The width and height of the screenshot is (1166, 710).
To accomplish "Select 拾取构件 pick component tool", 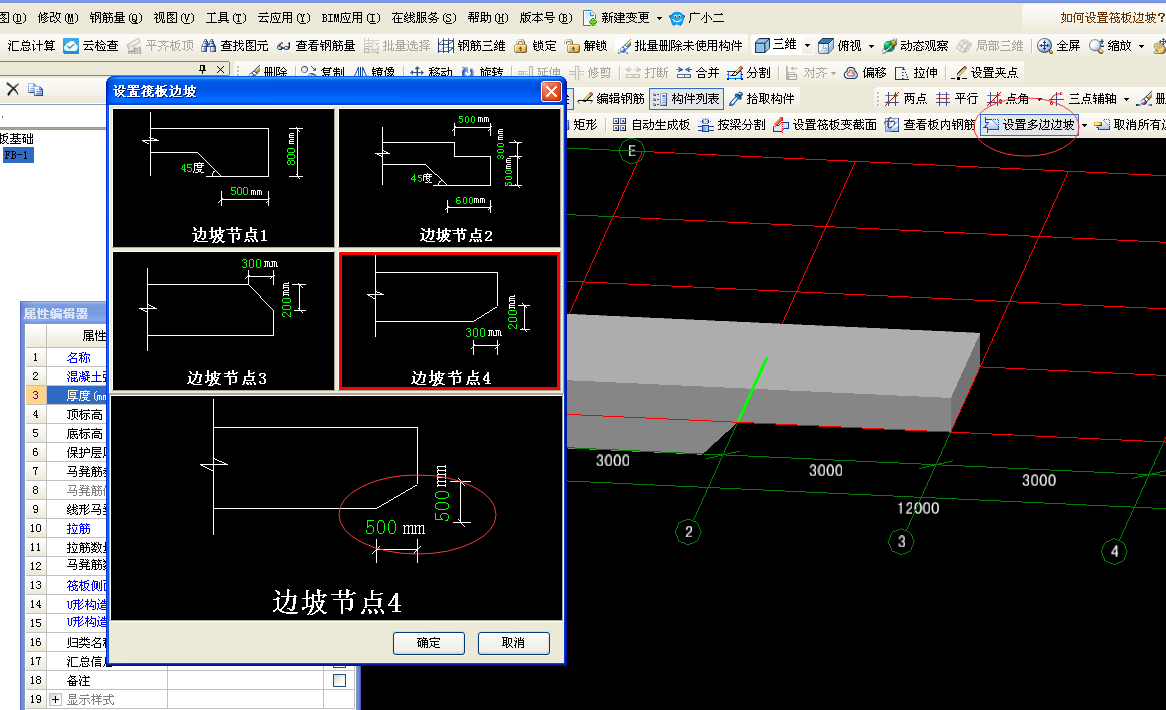I will click(761, 99).
